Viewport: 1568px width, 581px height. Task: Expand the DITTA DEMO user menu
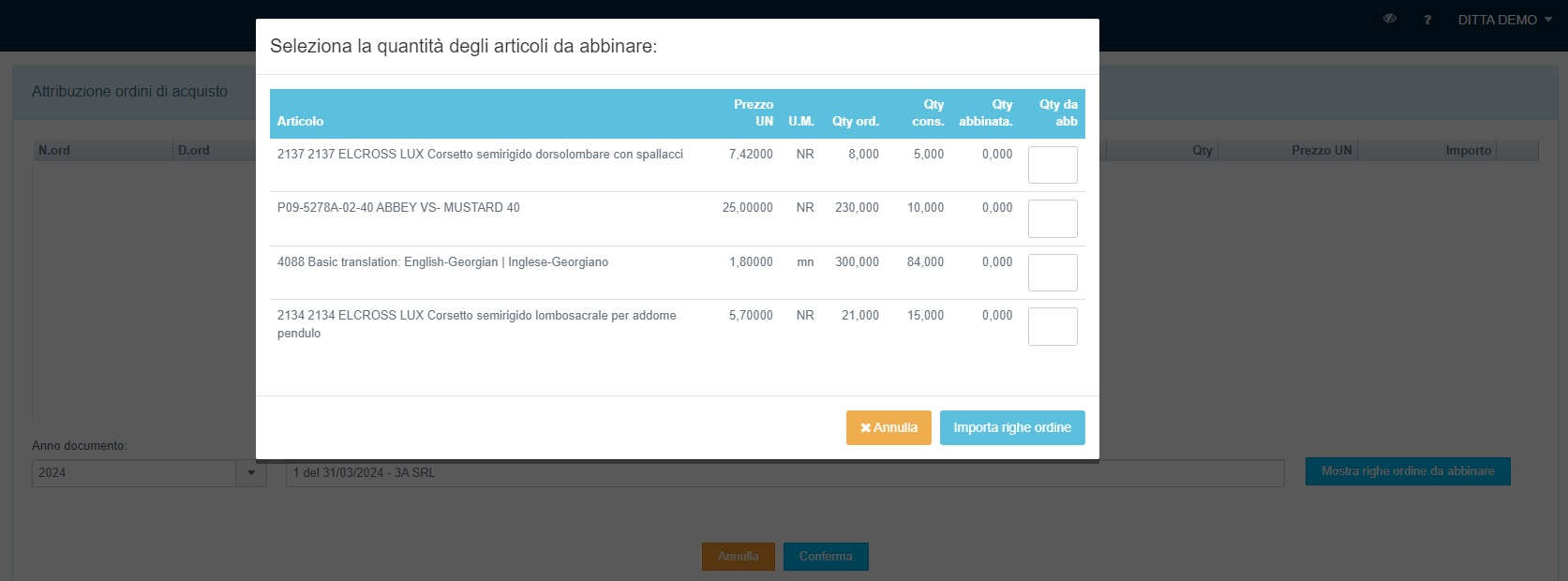click(1504, 20)
